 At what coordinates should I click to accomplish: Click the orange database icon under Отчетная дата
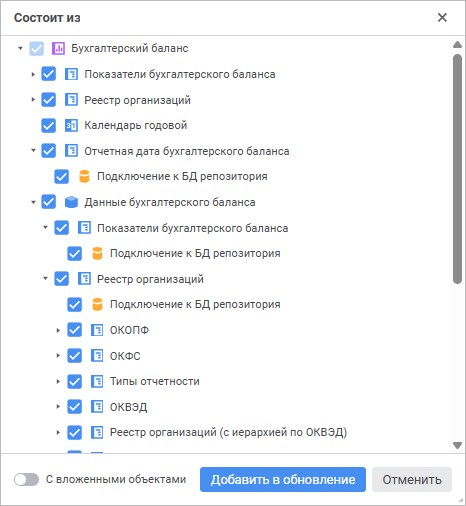tap(84, 176)
